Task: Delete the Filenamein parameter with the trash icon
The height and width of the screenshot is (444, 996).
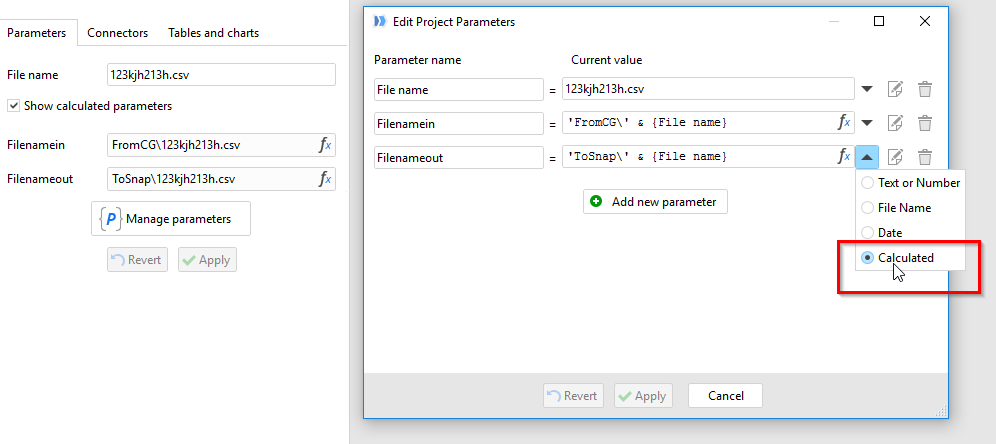Action: (925, 123)
